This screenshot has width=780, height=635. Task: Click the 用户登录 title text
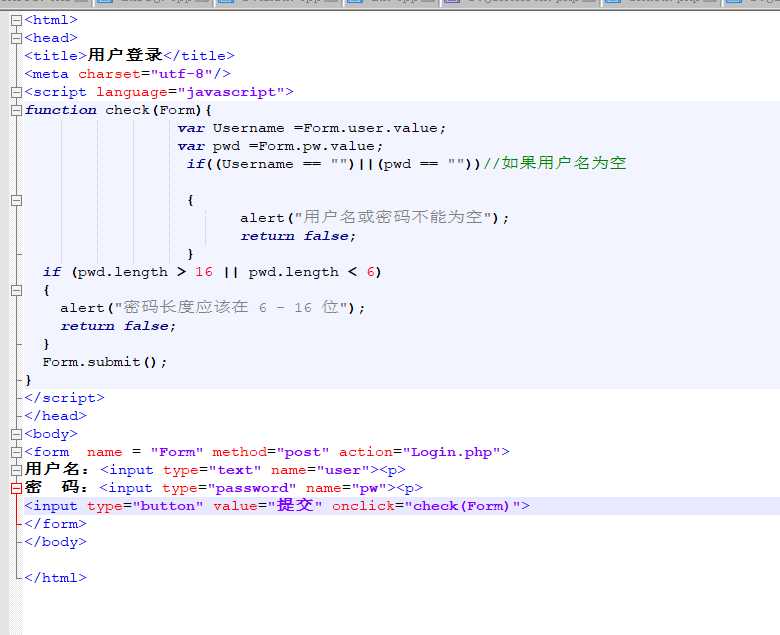pyautogui.click(x=125, y=55)
